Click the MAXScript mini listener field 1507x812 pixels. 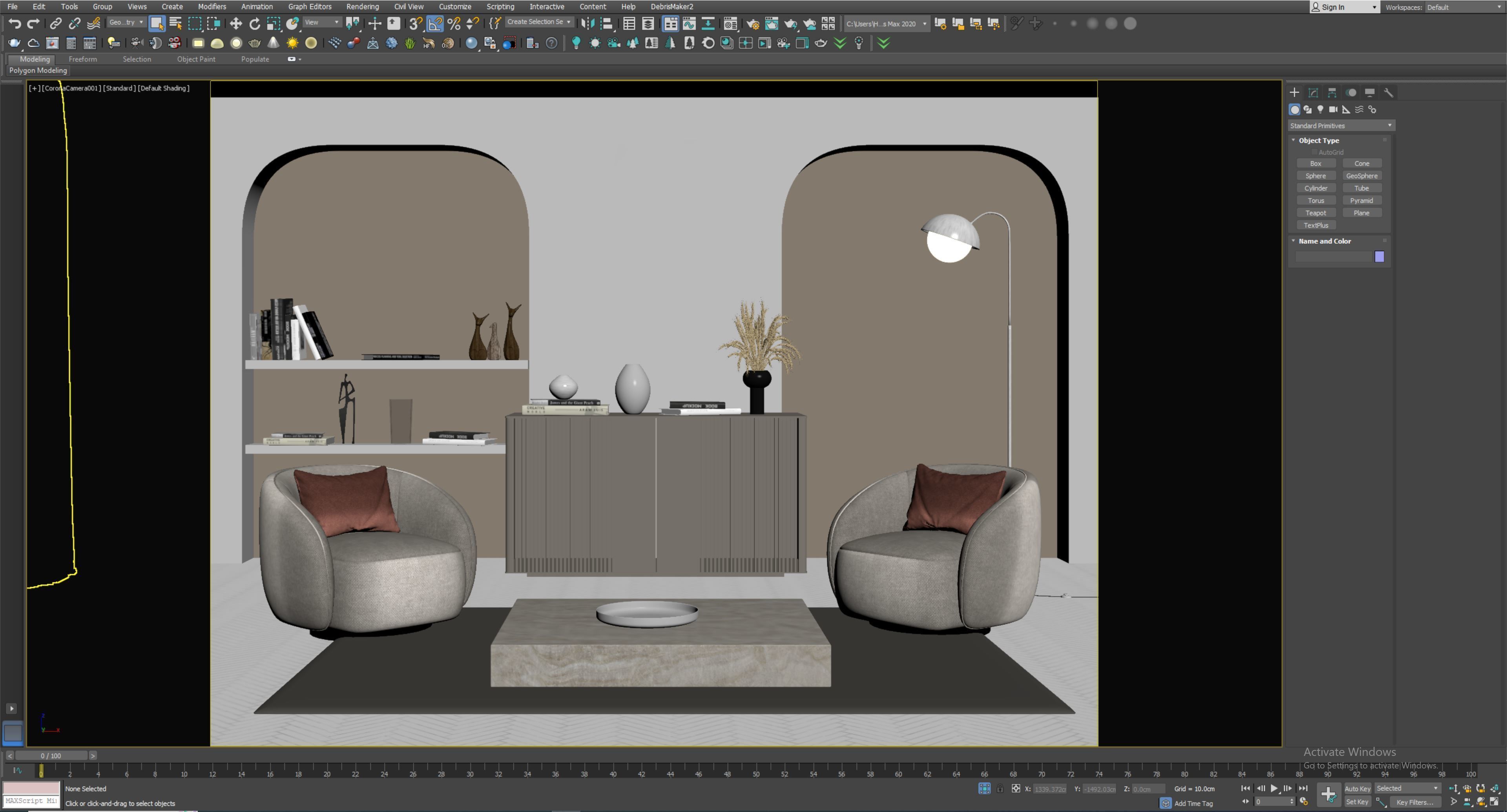(x=31, y=801)
